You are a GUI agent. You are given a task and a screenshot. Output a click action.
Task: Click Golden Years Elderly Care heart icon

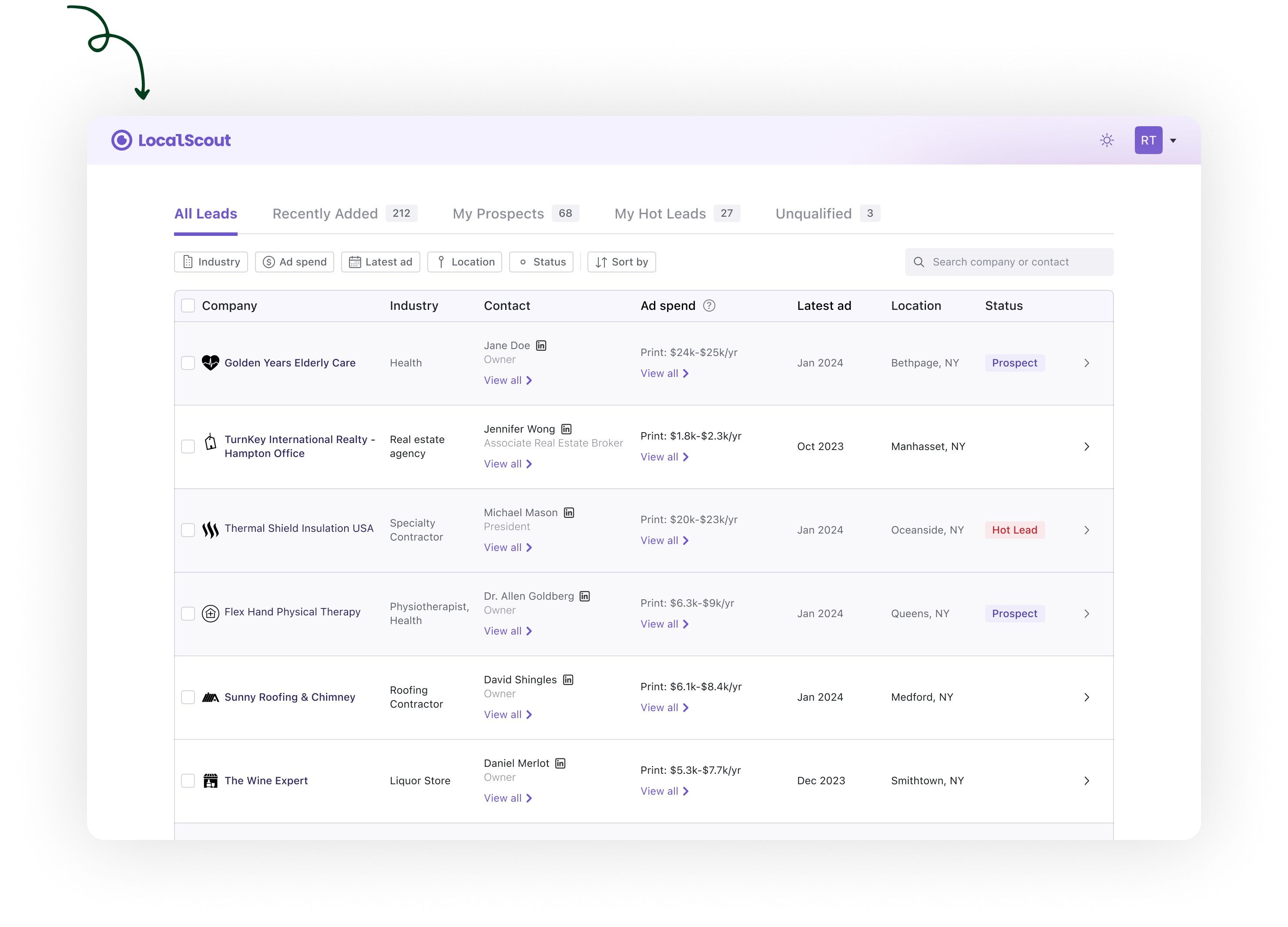point(210,363)
